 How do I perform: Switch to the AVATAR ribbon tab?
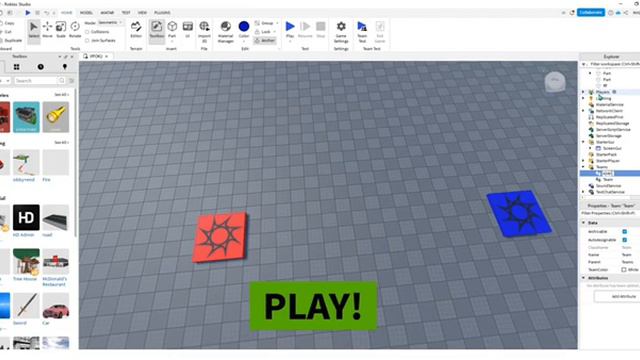coord(107,13)
